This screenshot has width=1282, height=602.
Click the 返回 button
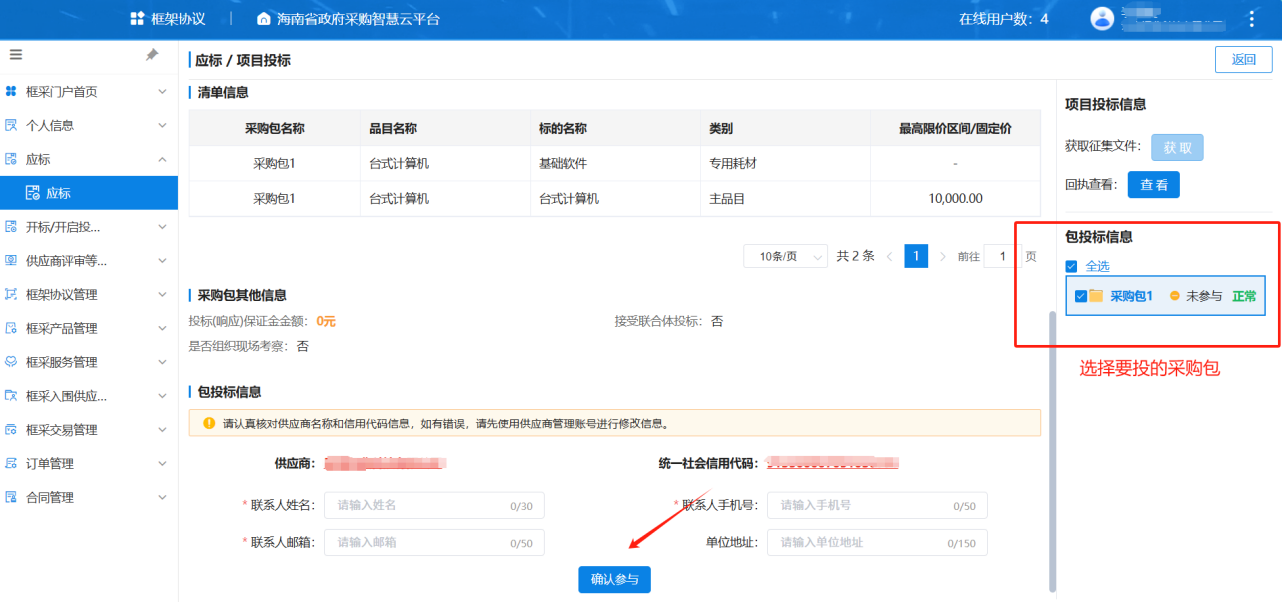(x=1244, y=59)
